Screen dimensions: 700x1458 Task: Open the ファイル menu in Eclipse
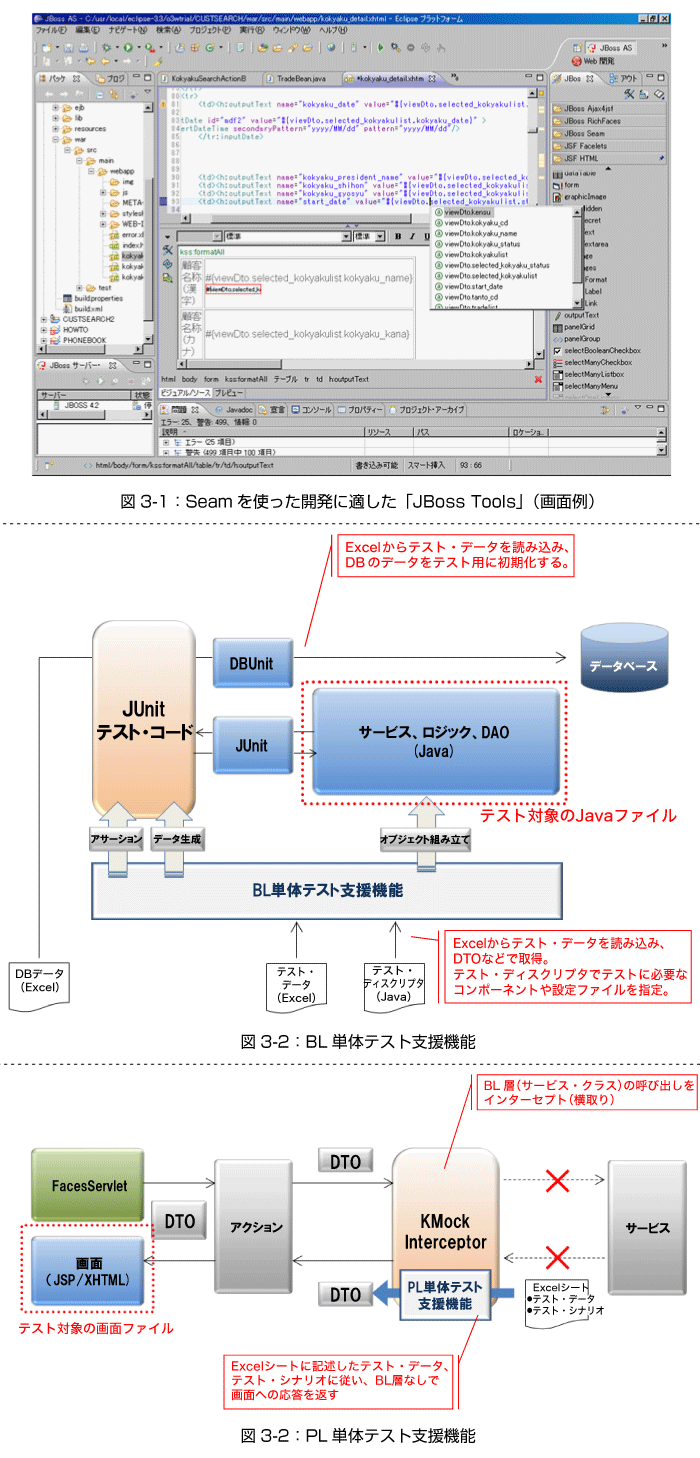coord(50,31)
